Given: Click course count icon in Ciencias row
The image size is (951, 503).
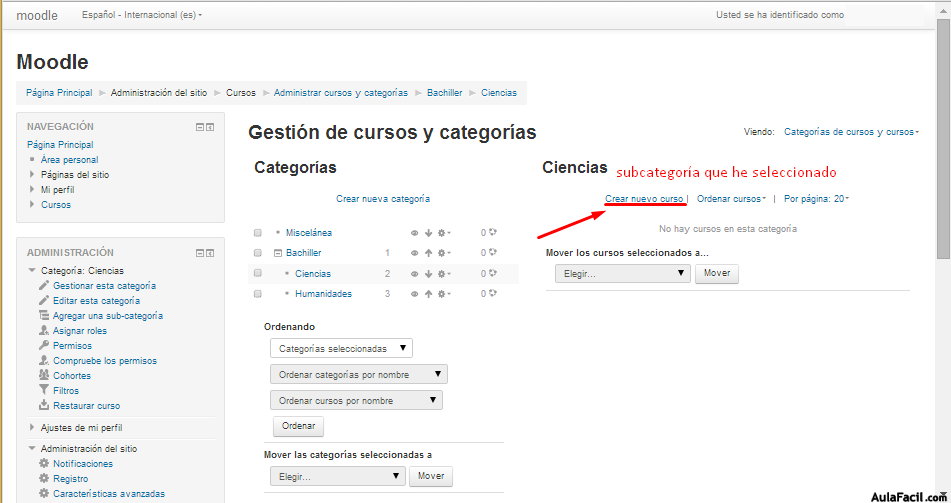Looking at the screenshot, I should (x=493, y=274).
